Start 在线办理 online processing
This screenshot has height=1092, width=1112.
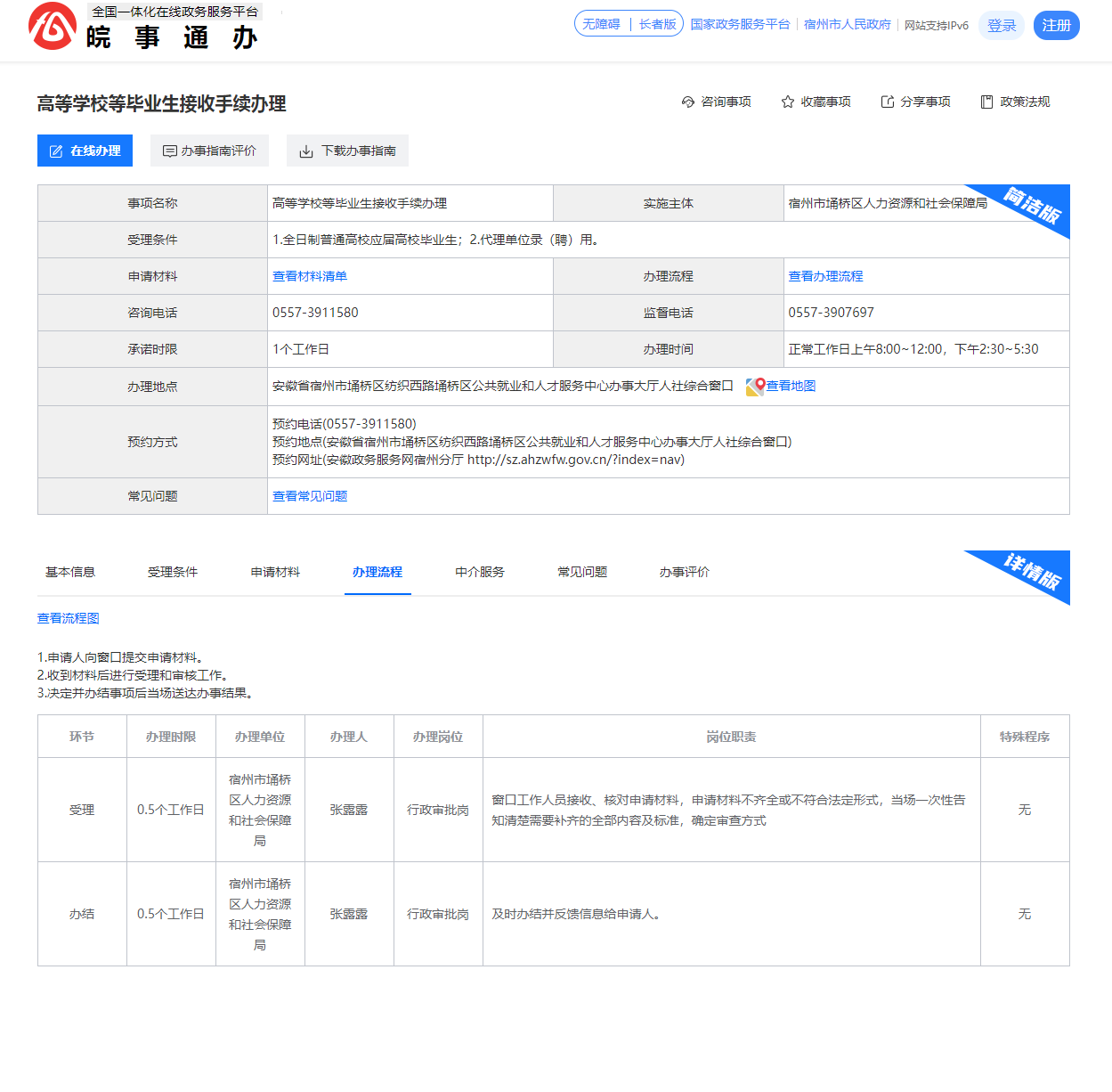pos(85,151)
